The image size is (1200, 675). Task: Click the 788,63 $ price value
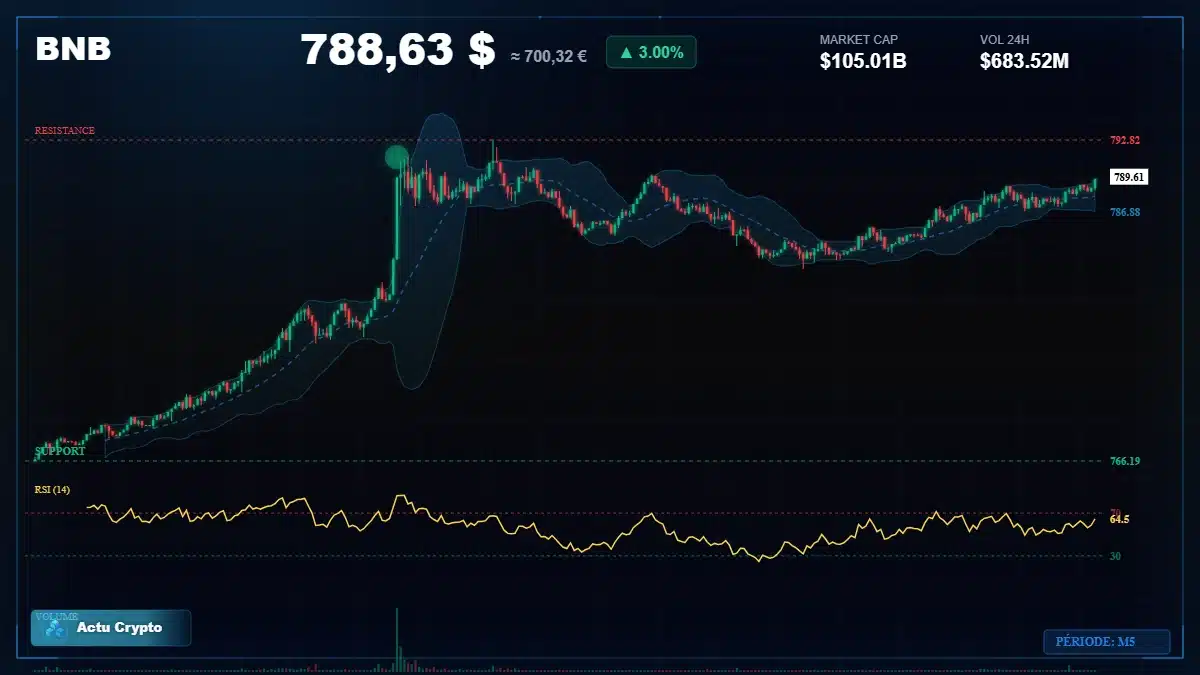tap(398, 50)
